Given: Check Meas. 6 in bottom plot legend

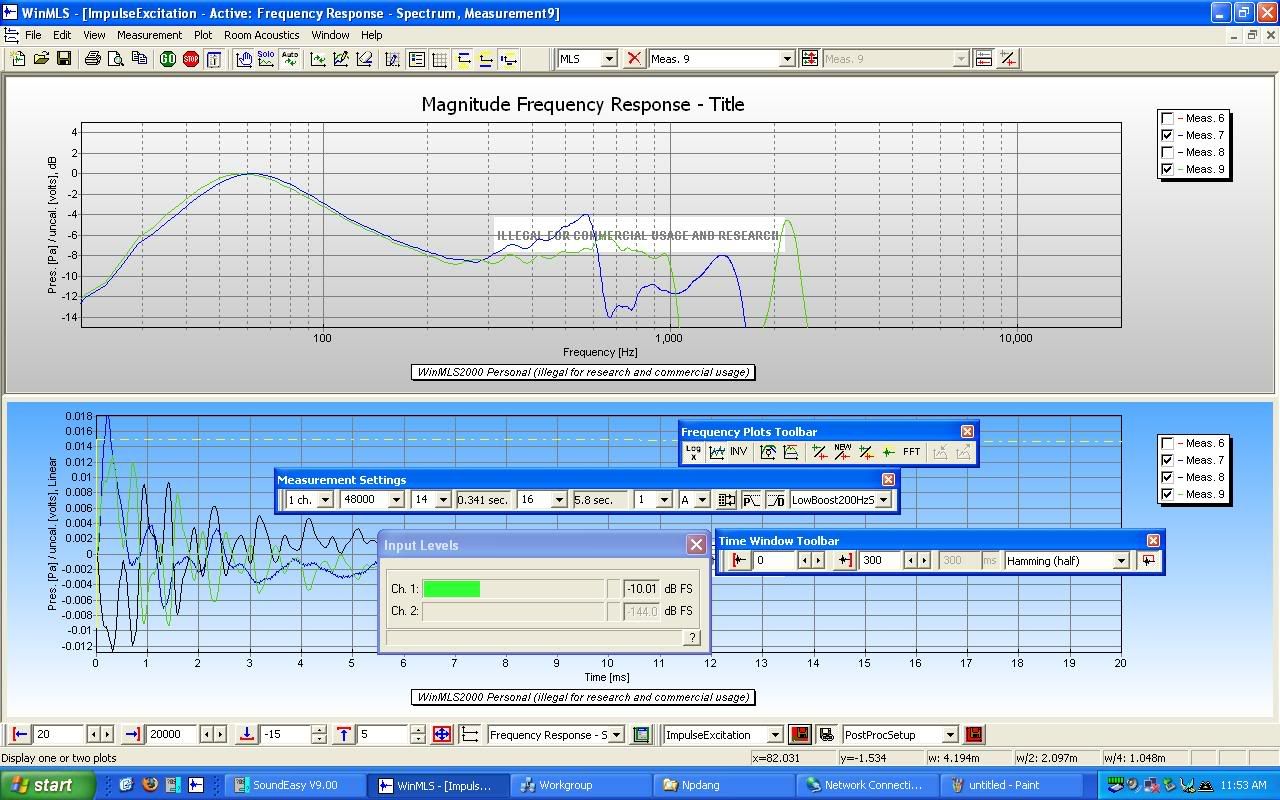Looking at the screenshot, I should coord(1168,443).
